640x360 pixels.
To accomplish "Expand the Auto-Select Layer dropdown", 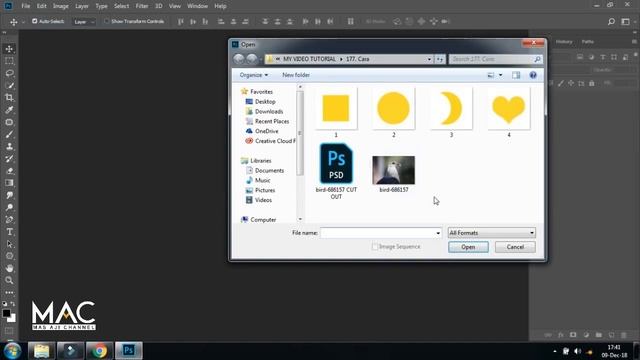I will (84, 22).
